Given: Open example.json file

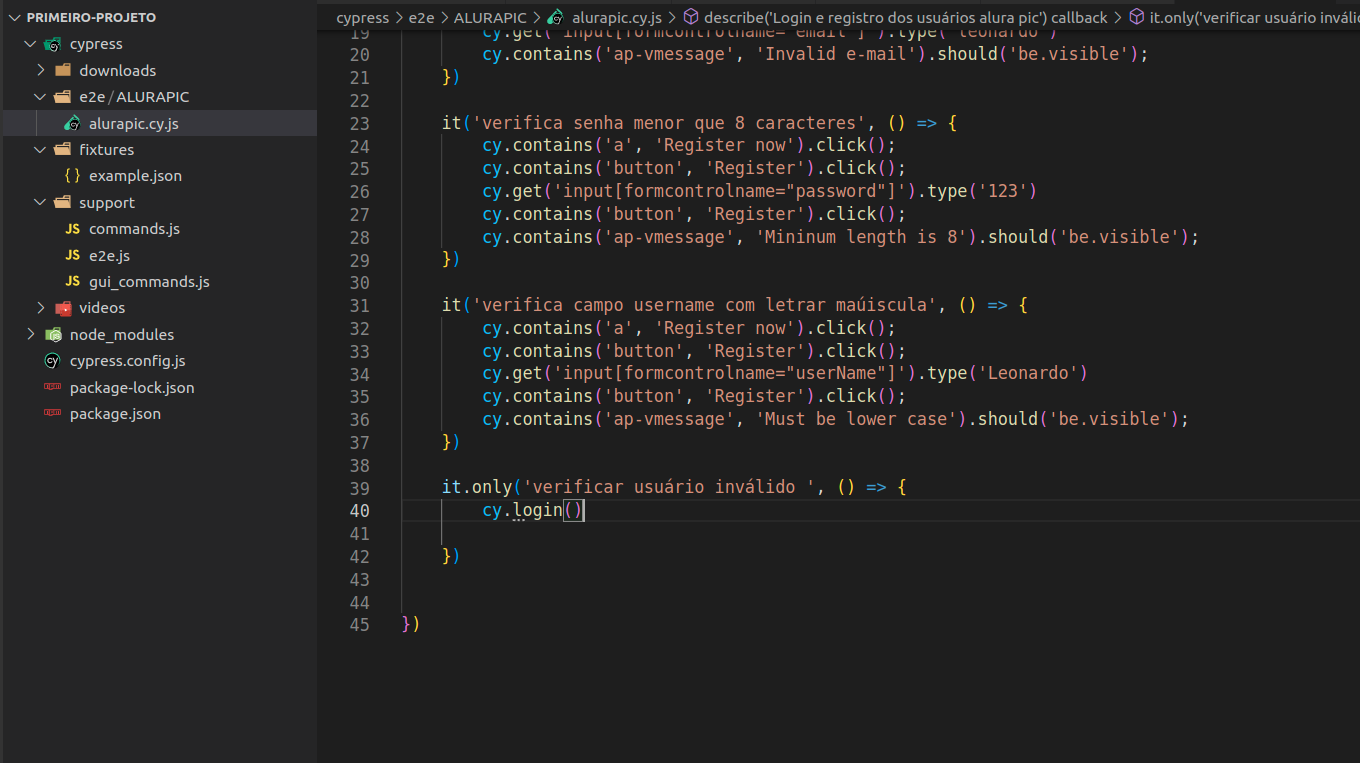Looking at the screenshot, I should 135,176.
